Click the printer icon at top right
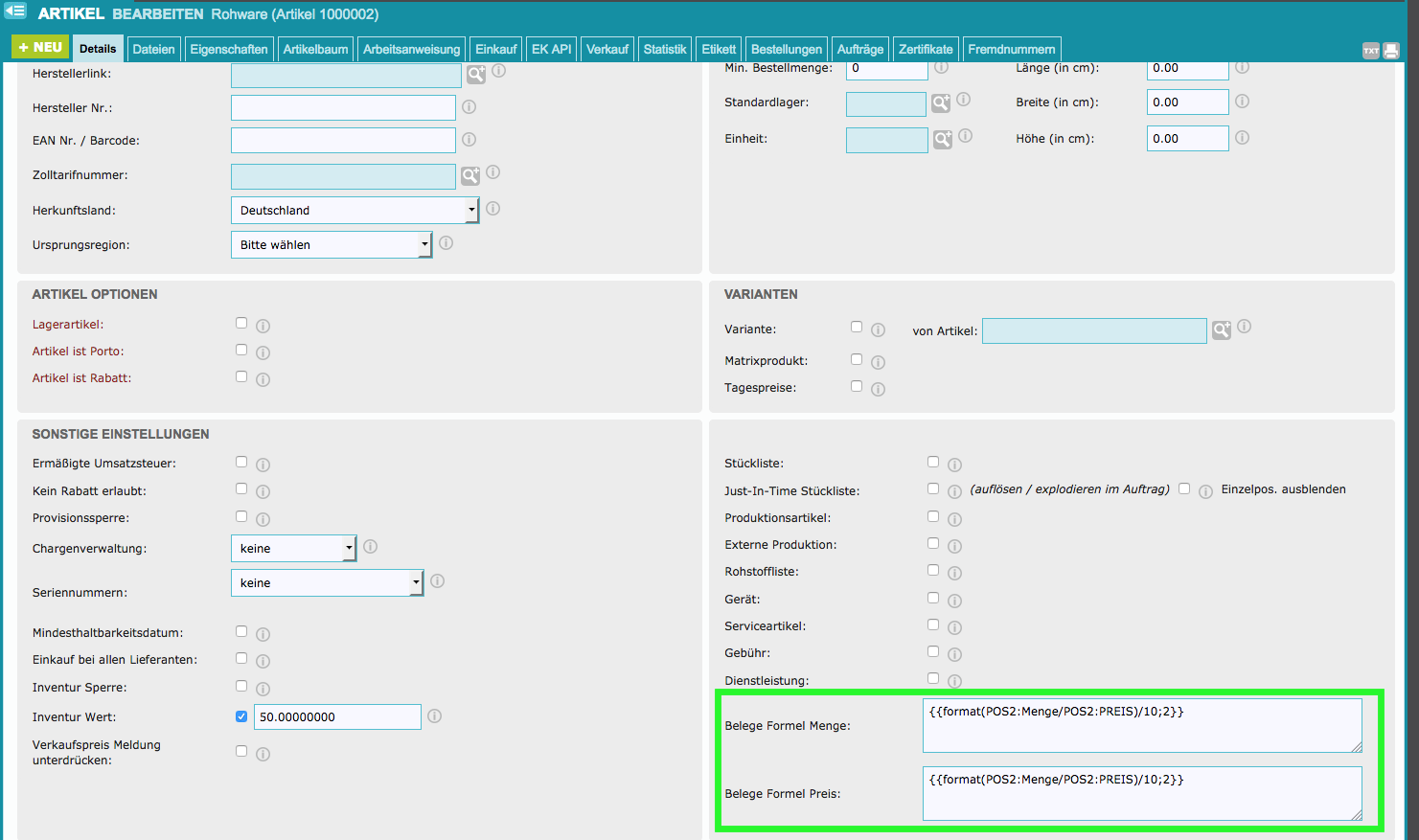The image size is (1419, 840). point(1391,51)
